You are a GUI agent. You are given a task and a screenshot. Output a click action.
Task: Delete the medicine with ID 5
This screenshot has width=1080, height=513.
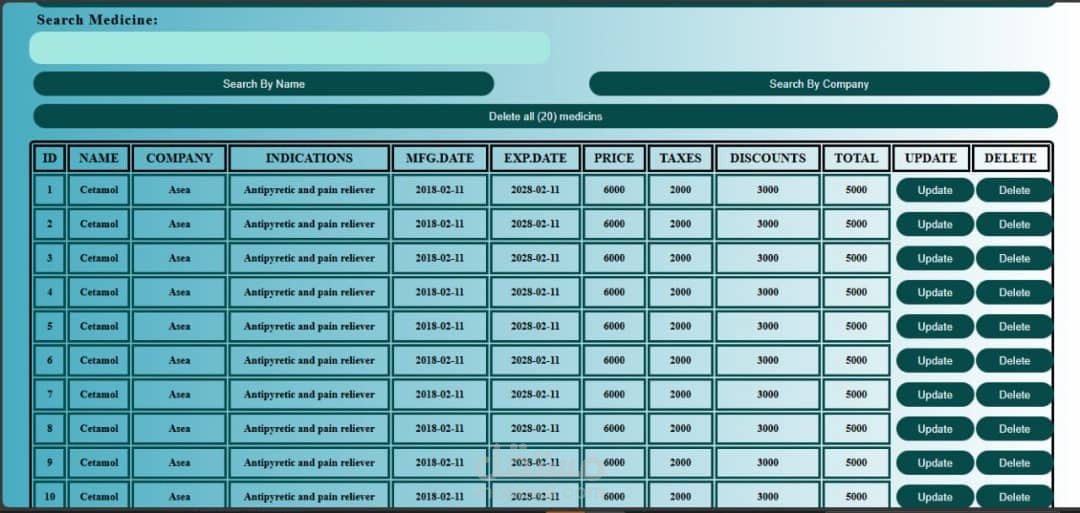tap(1014, 326)
